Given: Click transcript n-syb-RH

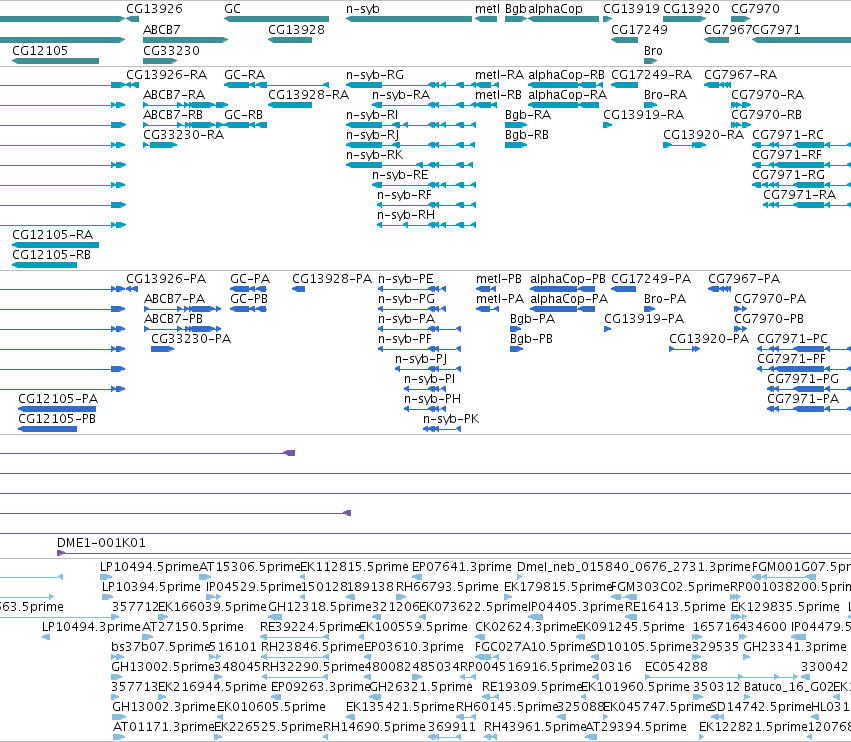Looking at the screenshot, I should click(x=427, y=225).
